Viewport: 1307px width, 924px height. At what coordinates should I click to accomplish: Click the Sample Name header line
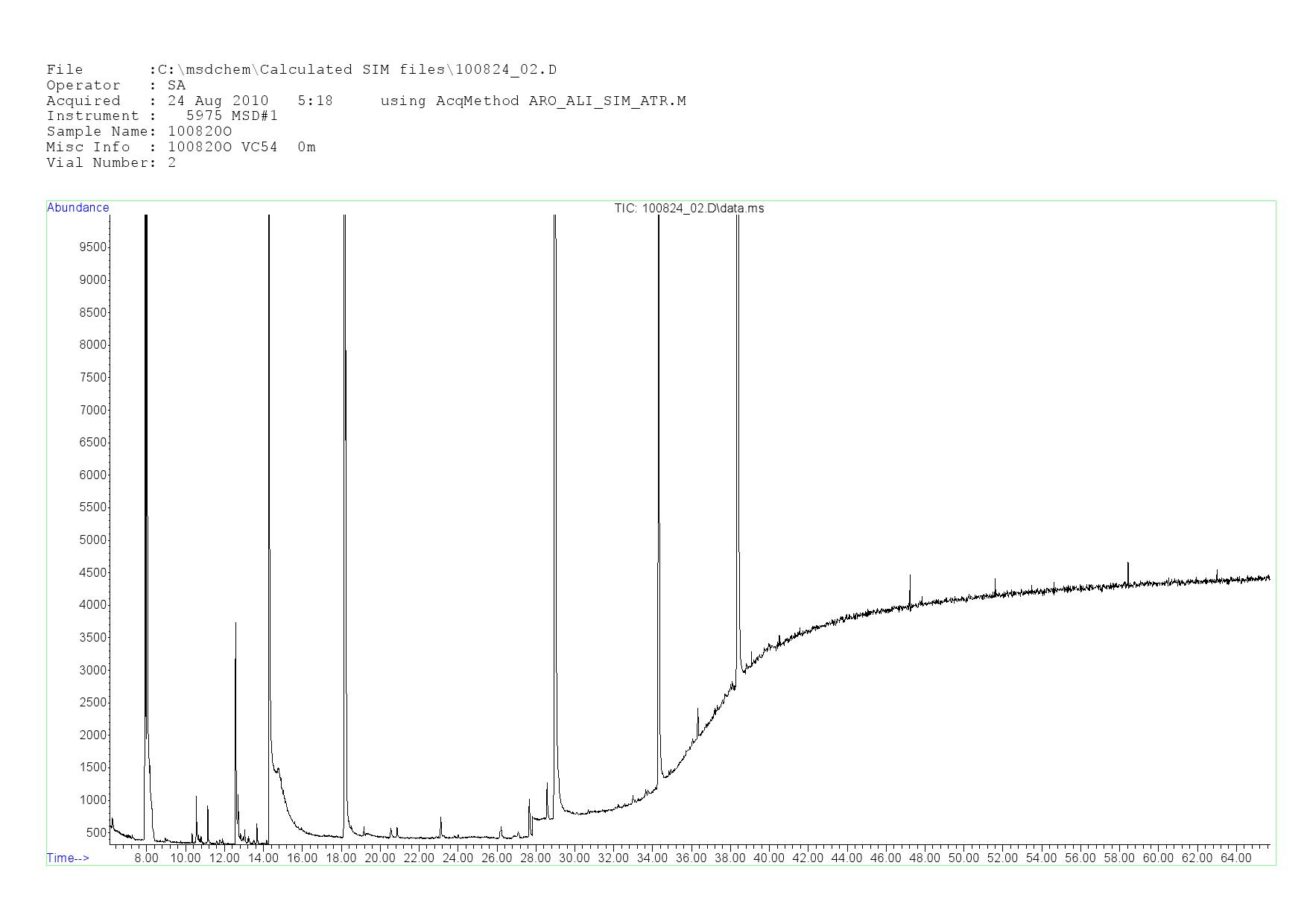coord(139,132)
